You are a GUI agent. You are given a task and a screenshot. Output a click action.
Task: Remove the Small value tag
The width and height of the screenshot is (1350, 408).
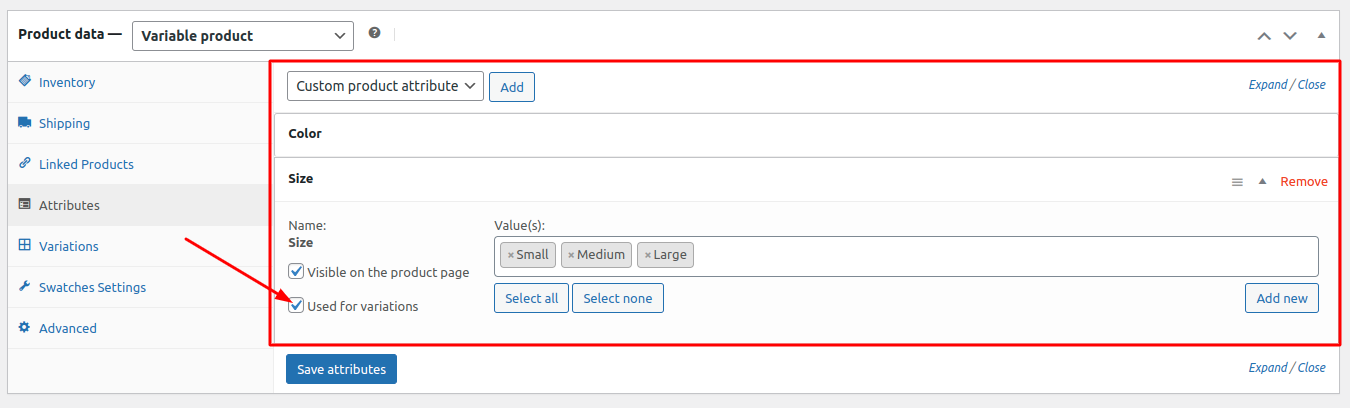[x=511, y=255]
